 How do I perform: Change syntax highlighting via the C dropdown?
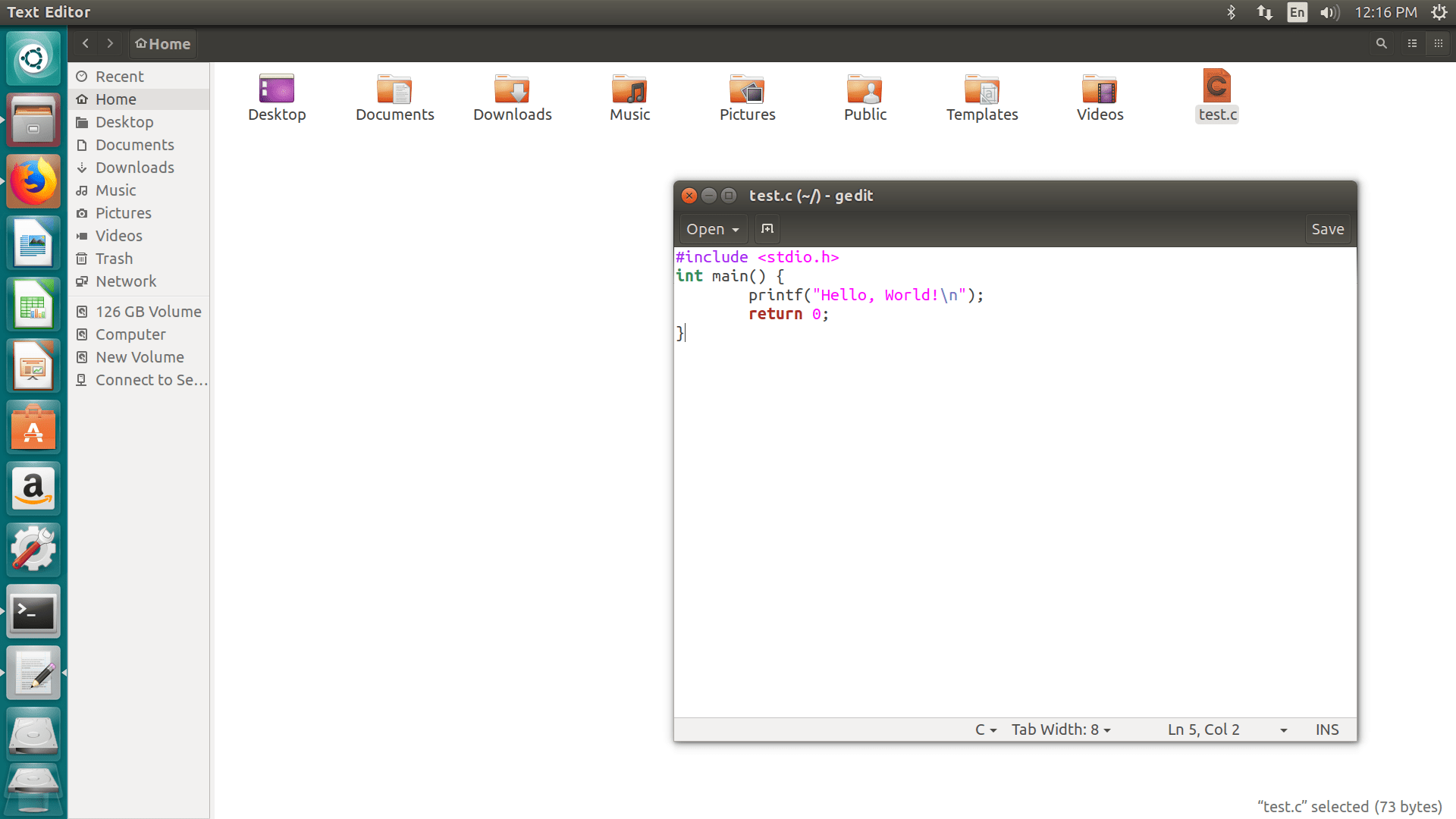[x=984, y=729]
